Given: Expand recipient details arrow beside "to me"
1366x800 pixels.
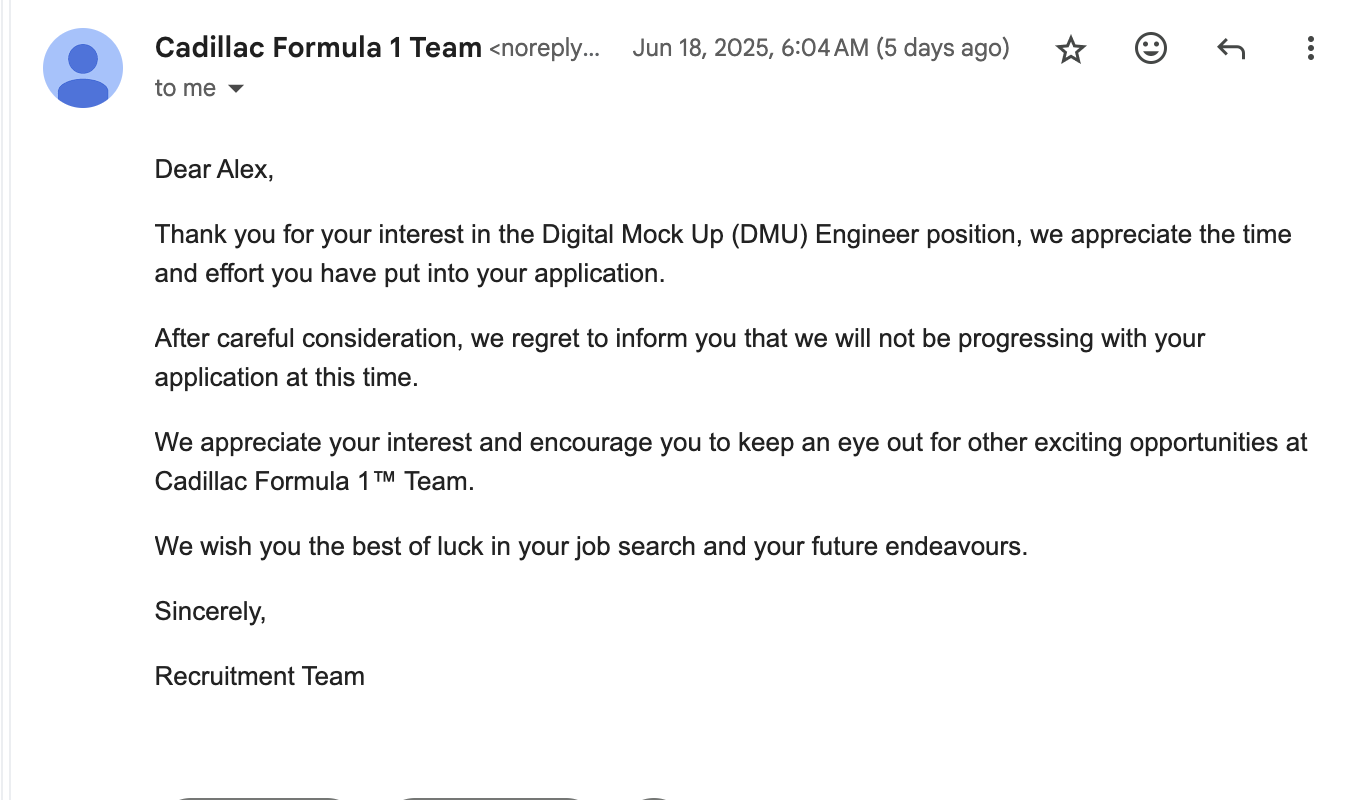Looking at the screenshot, I should [236, 89].
